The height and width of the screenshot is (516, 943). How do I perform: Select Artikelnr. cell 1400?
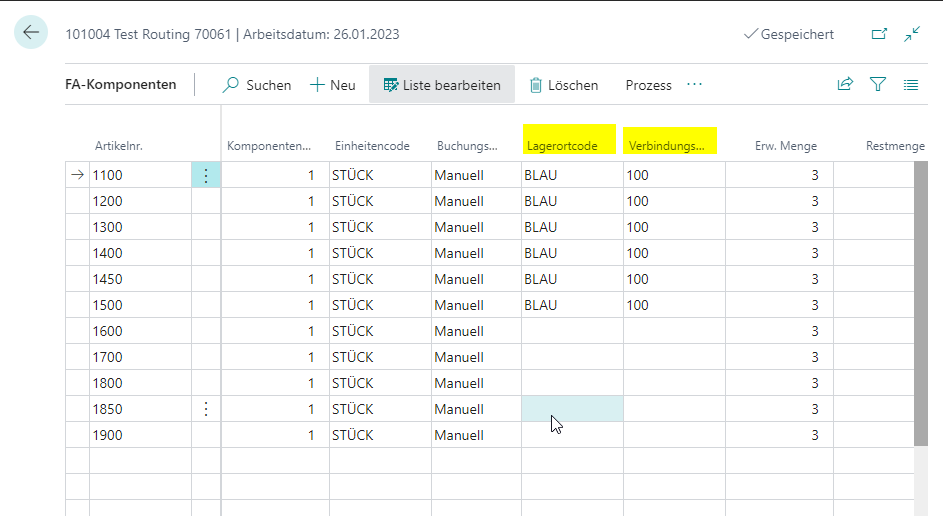(140, 253)
